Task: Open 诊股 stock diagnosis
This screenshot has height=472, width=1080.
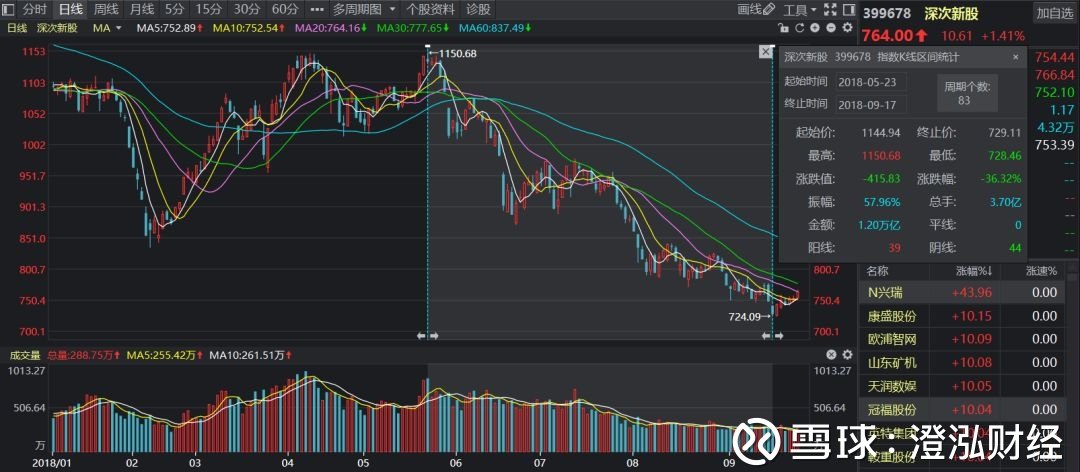Action: [479, 10]
